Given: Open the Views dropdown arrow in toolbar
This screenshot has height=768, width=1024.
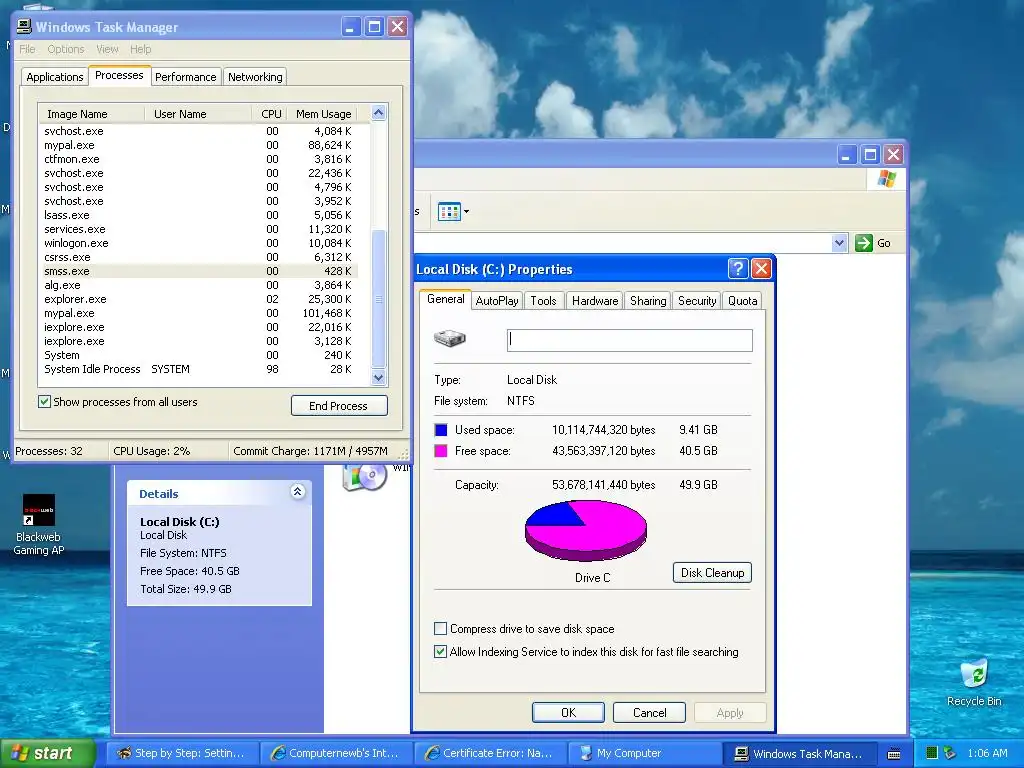Looking at the screenshot, I should tap(466, 212).
